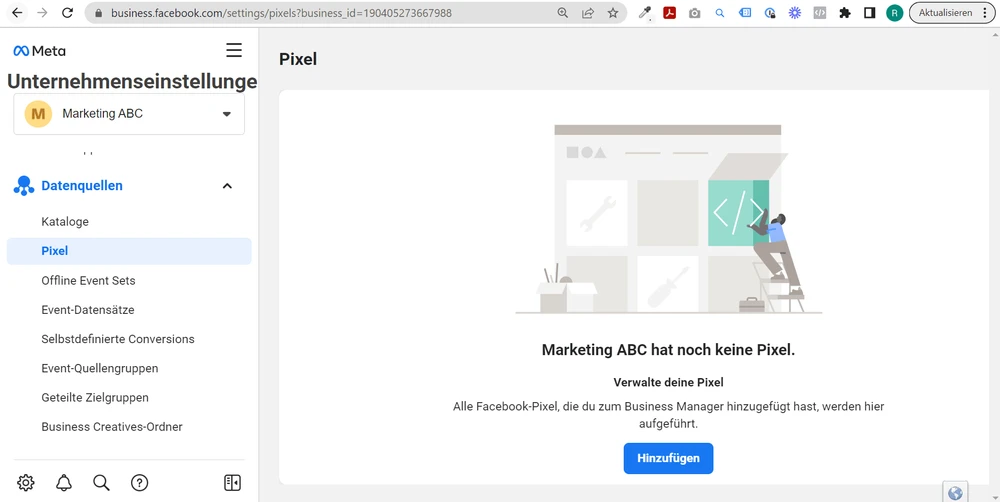Viewport: 1000px width, 502px height.
Task: Open the zoom magnifier icon in address bar
Action: tap(562, 13)
